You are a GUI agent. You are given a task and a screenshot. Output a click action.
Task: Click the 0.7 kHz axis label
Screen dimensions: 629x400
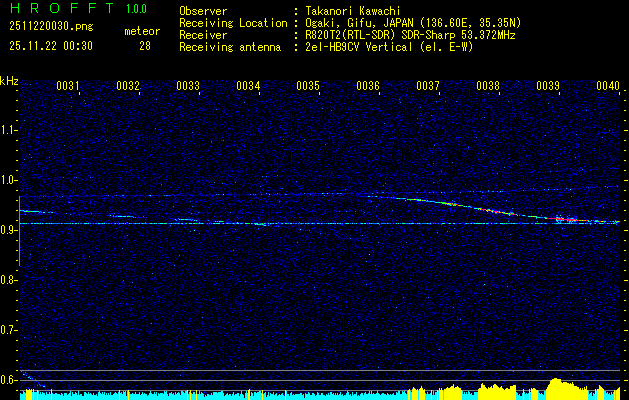coord(8,330)
